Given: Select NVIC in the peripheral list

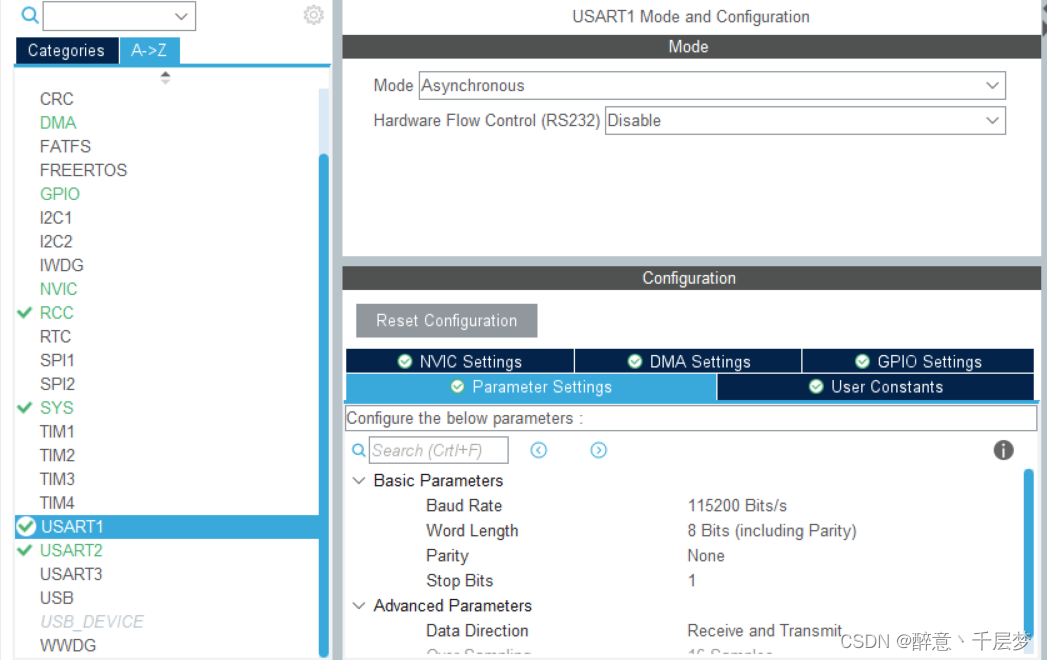Looking at the screenshot, I should [x=59, y=289].
